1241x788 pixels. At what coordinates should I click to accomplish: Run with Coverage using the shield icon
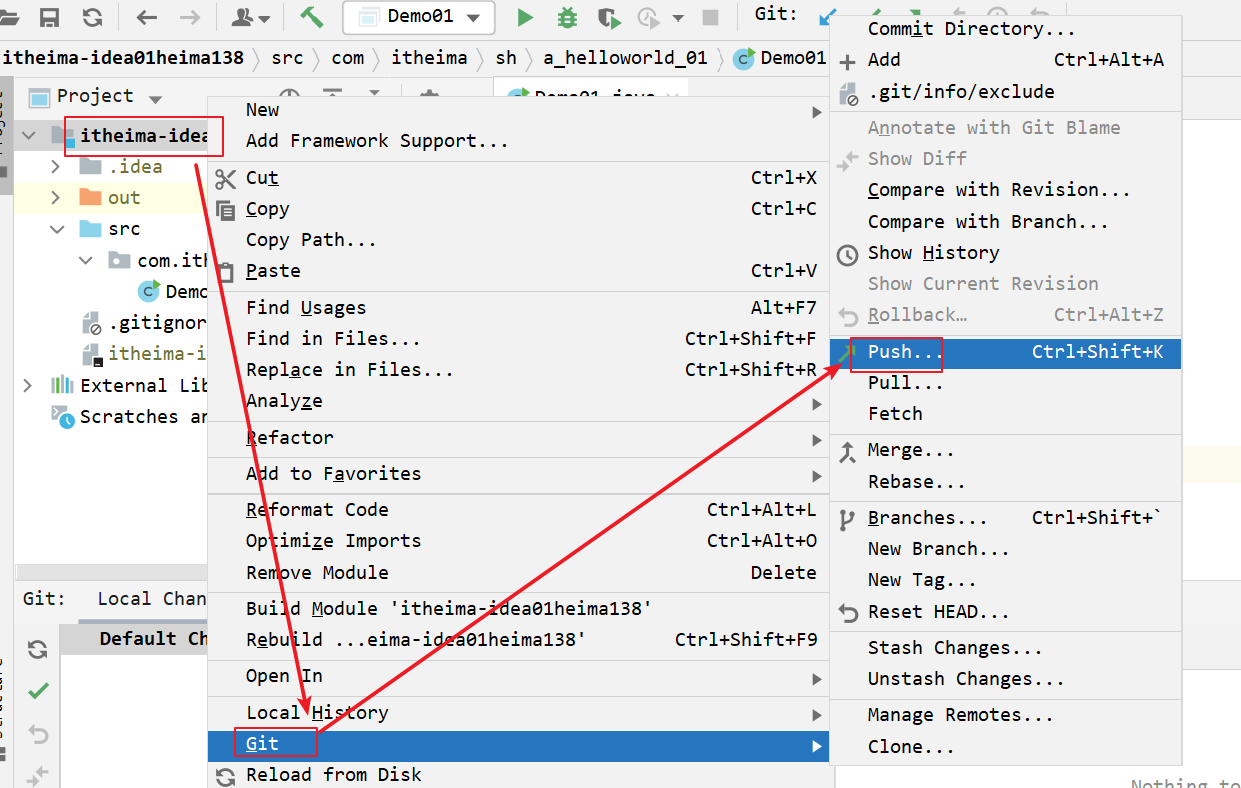tap(607, 17)
